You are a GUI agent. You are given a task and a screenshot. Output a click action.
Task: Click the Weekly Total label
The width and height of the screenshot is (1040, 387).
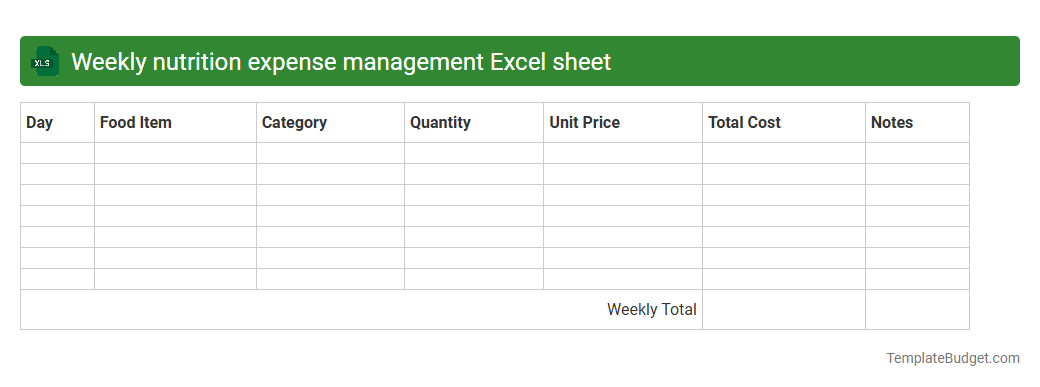651,309
